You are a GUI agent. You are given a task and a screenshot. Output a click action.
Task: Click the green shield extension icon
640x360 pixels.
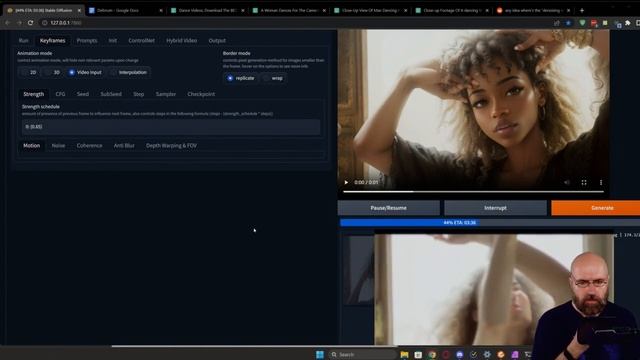582,23
